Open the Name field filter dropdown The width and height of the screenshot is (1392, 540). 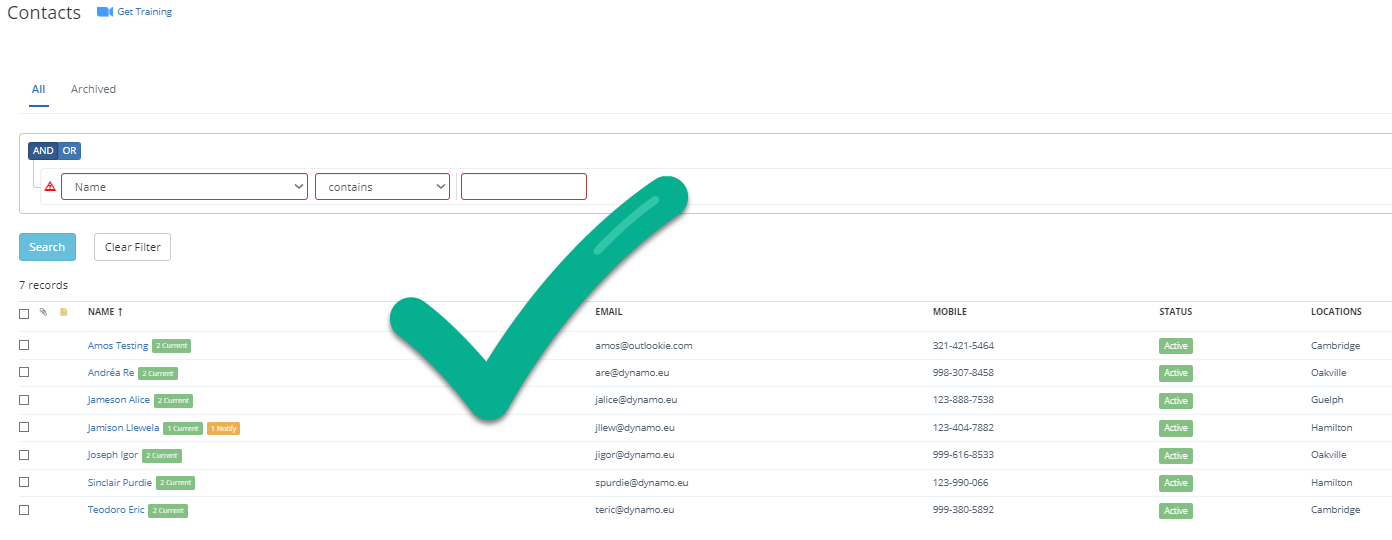click(184, 187)
